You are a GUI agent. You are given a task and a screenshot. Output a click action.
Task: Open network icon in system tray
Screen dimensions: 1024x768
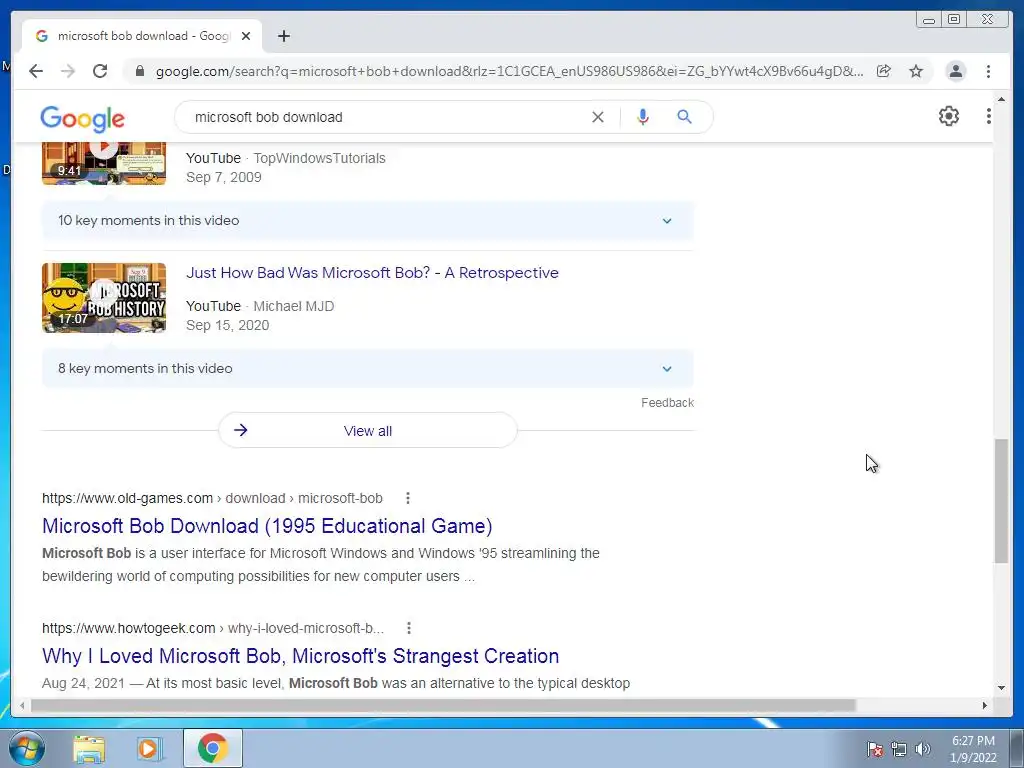click(x=899, y=749)
